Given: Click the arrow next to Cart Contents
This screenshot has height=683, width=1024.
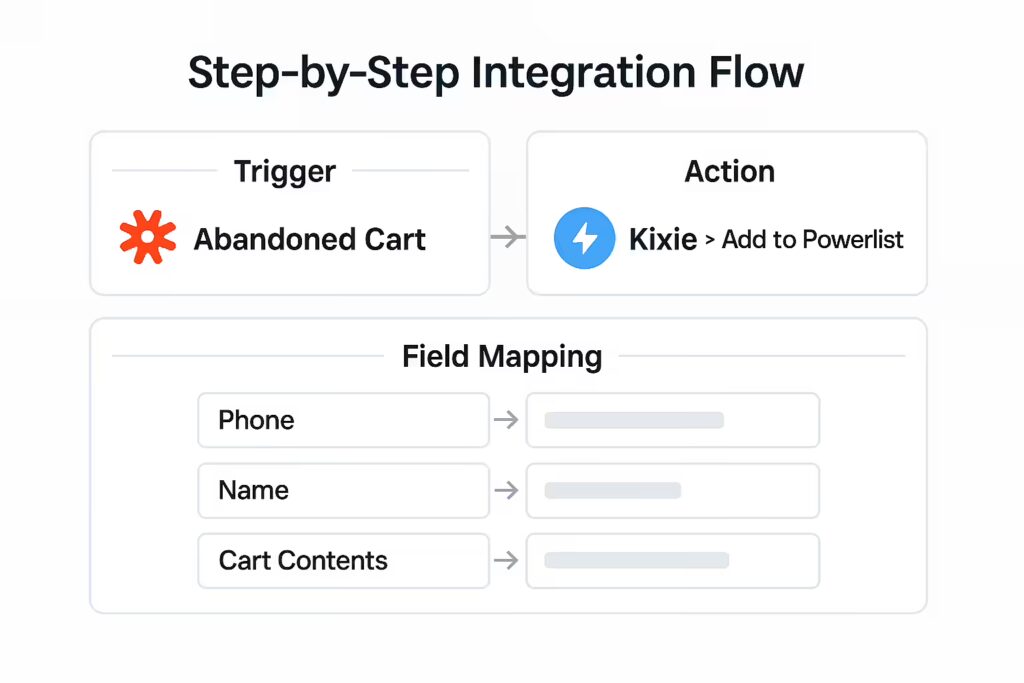Looking at the screenshot, I should coord(506,560).
